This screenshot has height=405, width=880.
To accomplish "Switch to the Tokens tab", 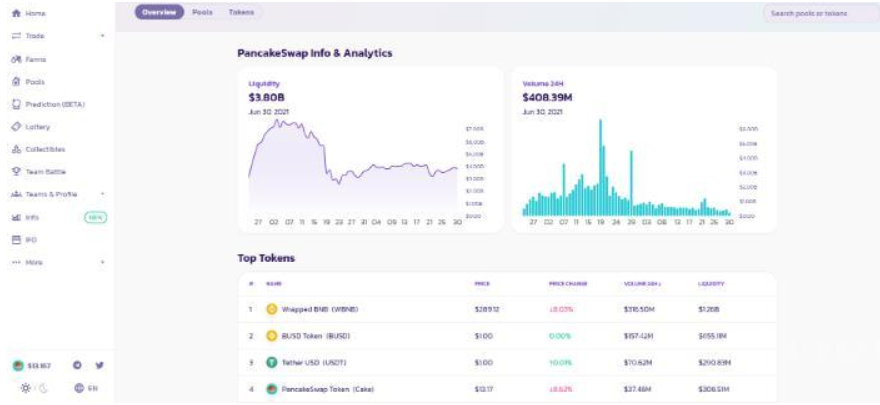I will pos(240,13).
